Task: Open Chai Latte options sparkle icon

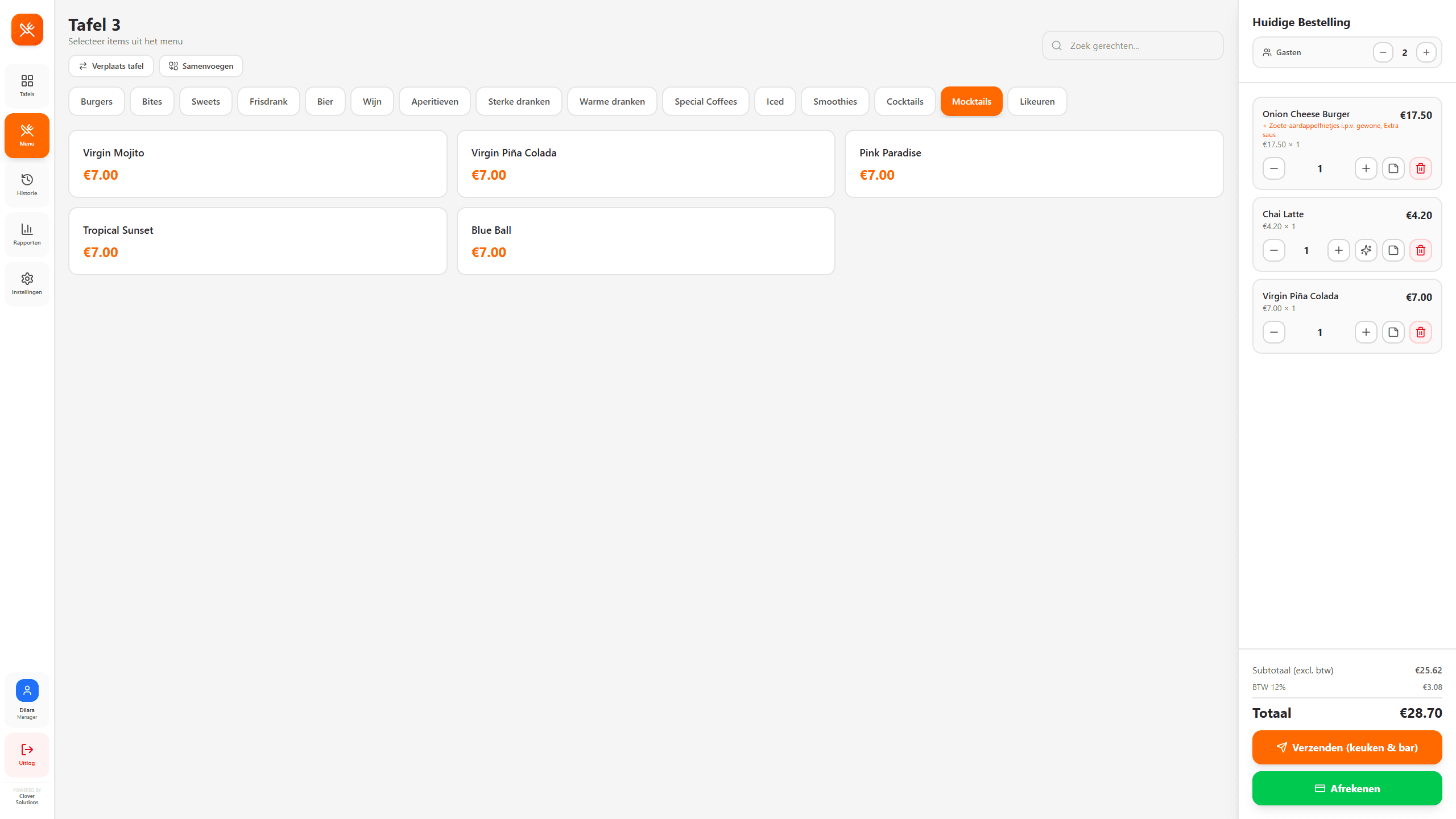Action: 1366,250
